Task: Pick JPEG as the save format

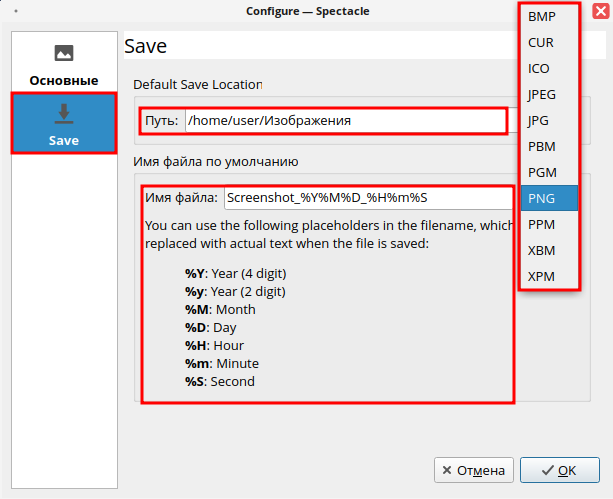Action: click(x=542, y=95)
